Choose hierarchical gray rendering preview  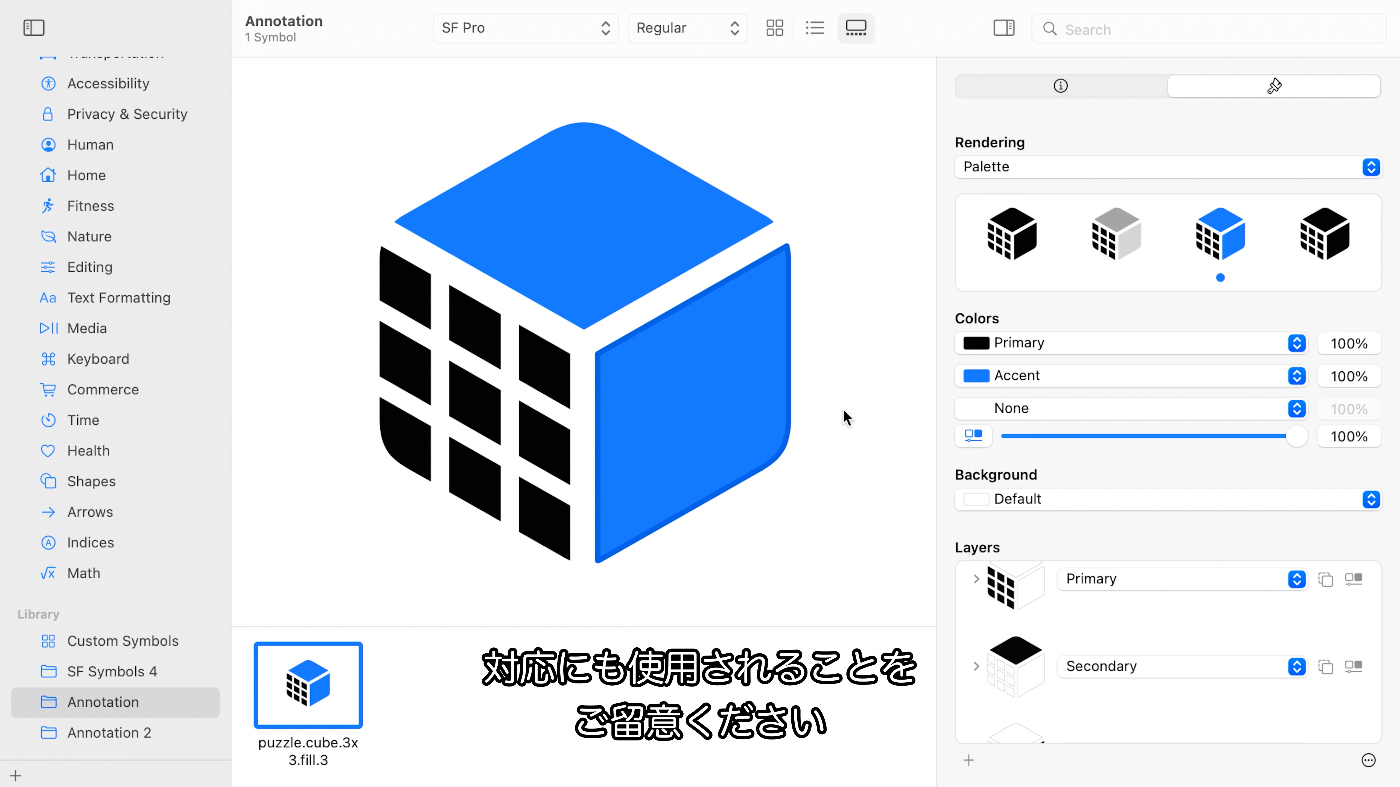1116,234
